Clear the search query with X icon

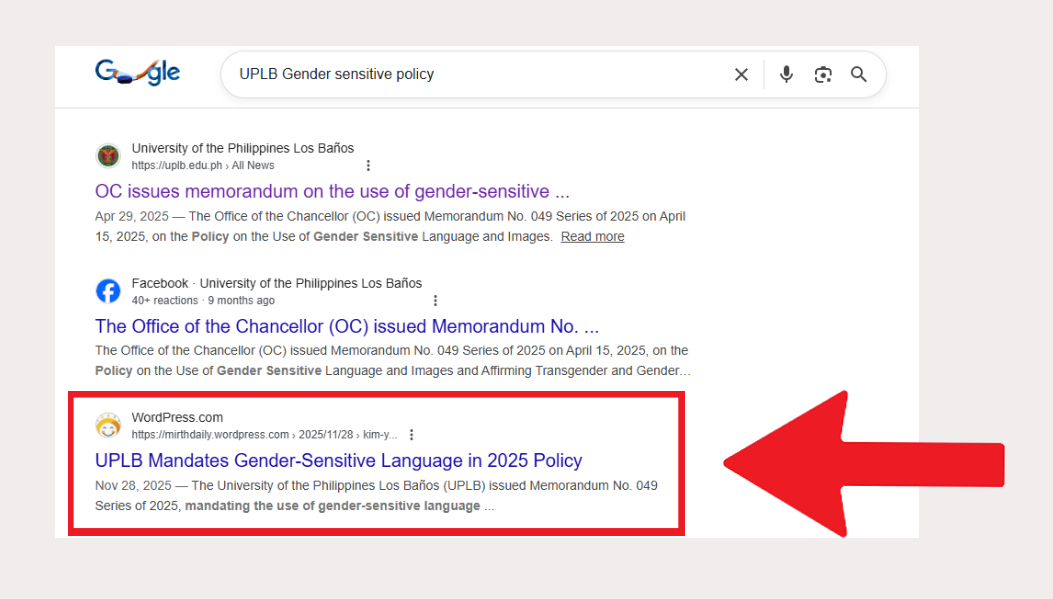coord(741,74)
